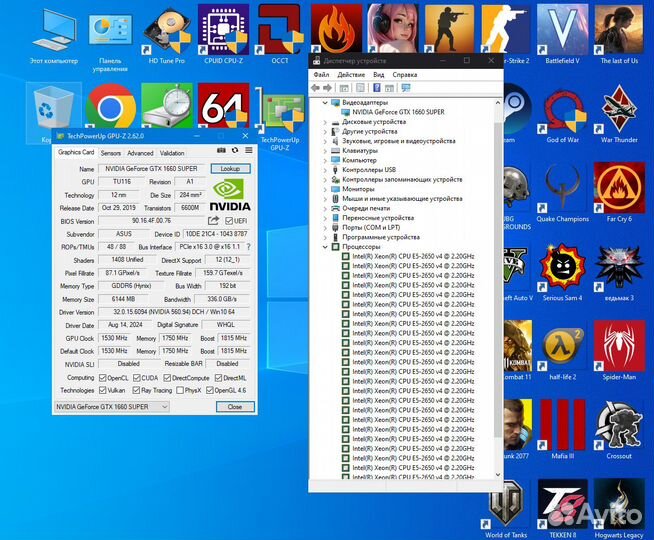This screenshot has height=540, width=654.
Task: Toggle the PhysX checkbox
Action: point(179,390)
